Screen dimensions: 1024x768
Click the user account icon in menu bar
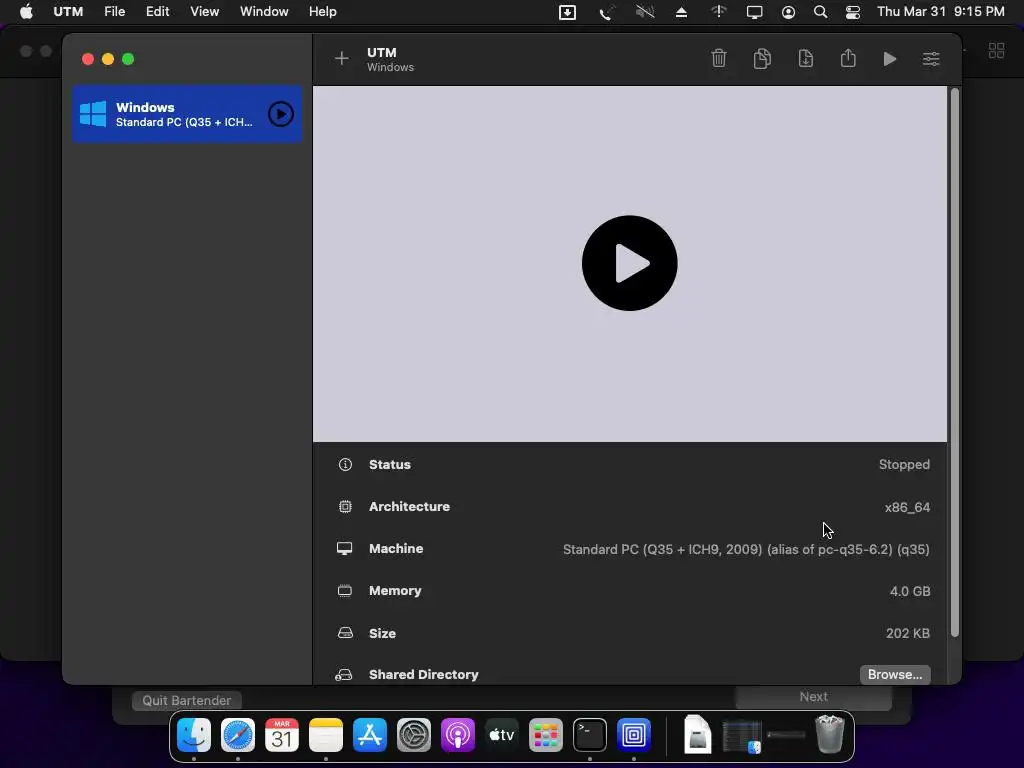(x=788, y=12)
